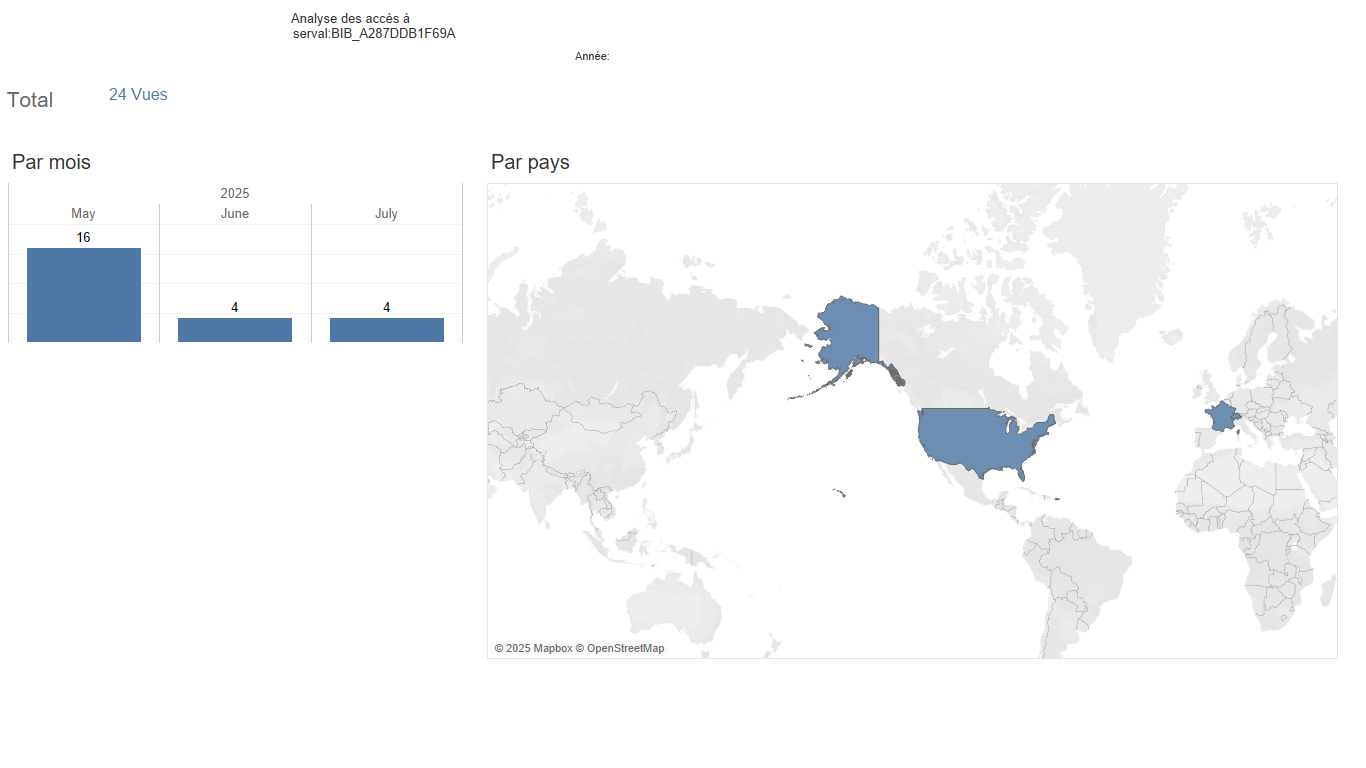The height and width of the screenshot is (768, 1366).
Task: Open the Mapbox attribution link
Action: tap(533, 649)
